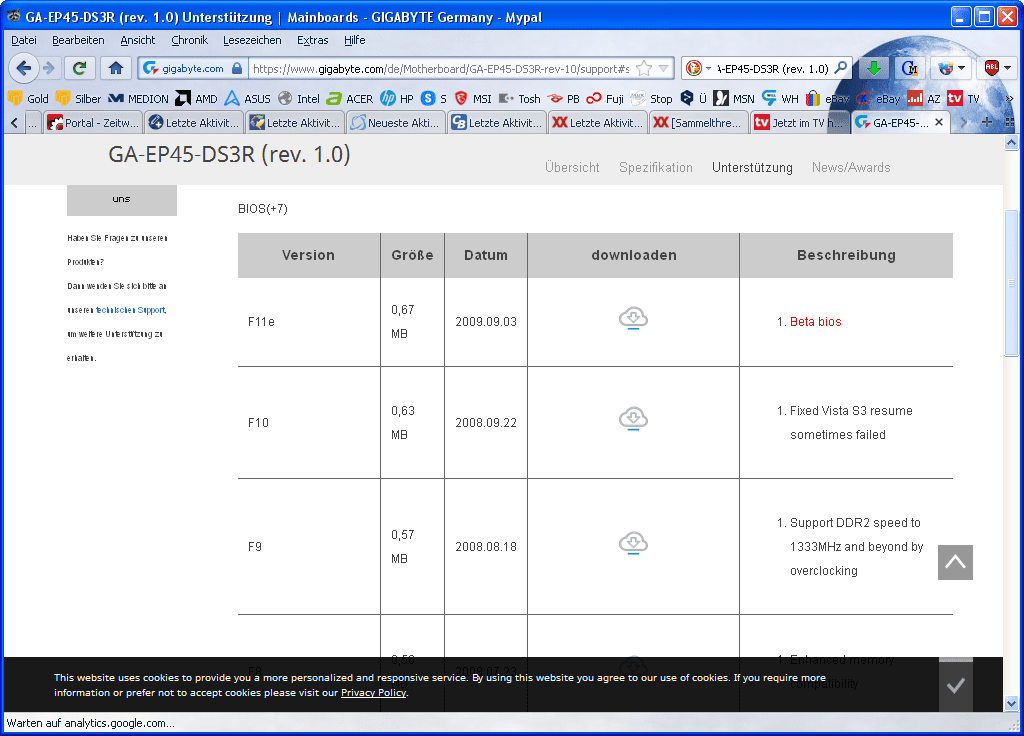Image resolution: width=1024 pixels, height=736 pixels.
Task: Open the Bearbeiten menu
Action: (78, 40)
